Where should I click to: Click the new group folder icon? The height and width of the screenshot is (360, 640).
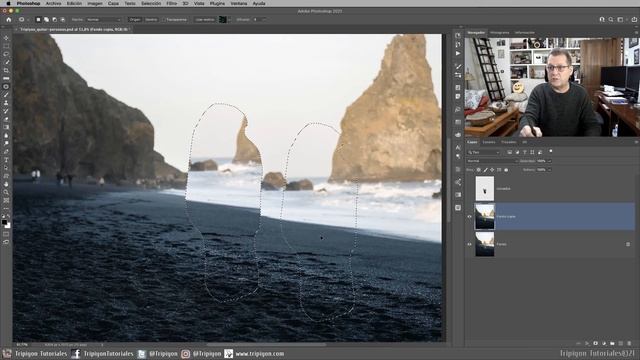(612, 344)
